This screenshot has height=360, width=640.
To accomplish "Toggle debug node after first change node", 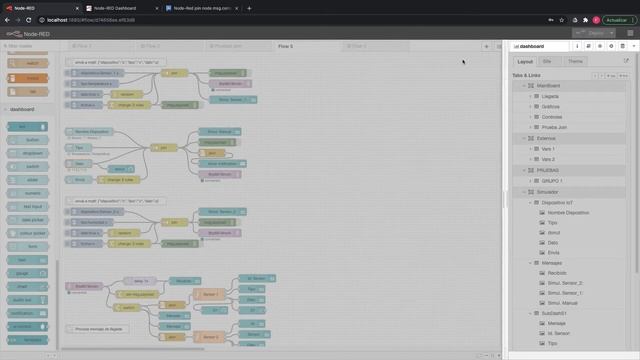I will pos(201,105).
